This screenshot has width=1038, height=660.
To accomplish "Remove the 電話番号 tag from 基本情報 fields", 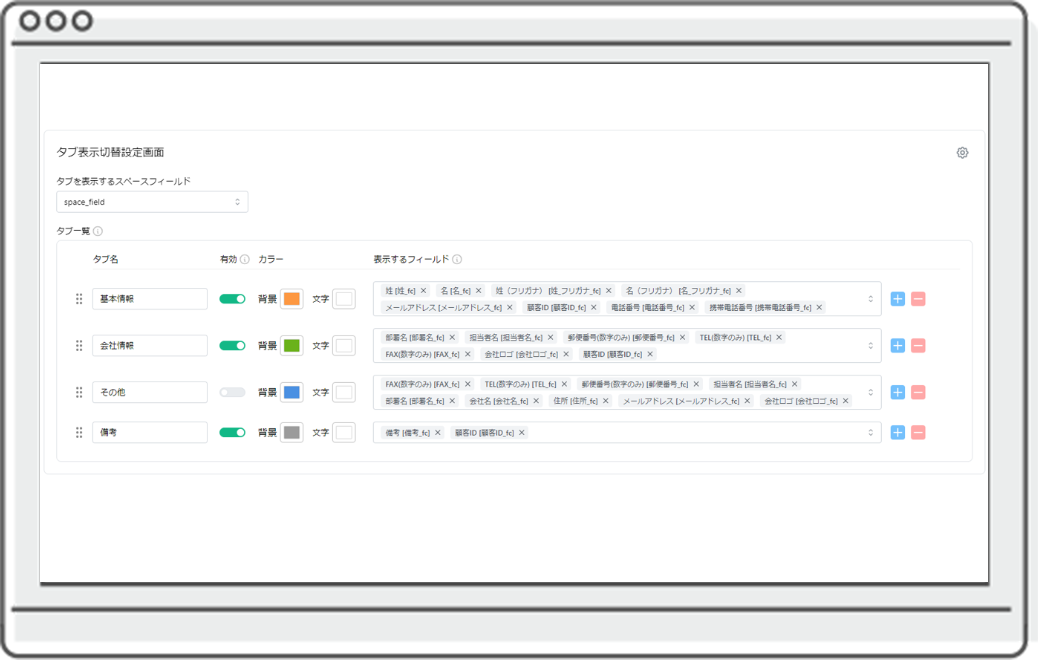I will point(692,308).
